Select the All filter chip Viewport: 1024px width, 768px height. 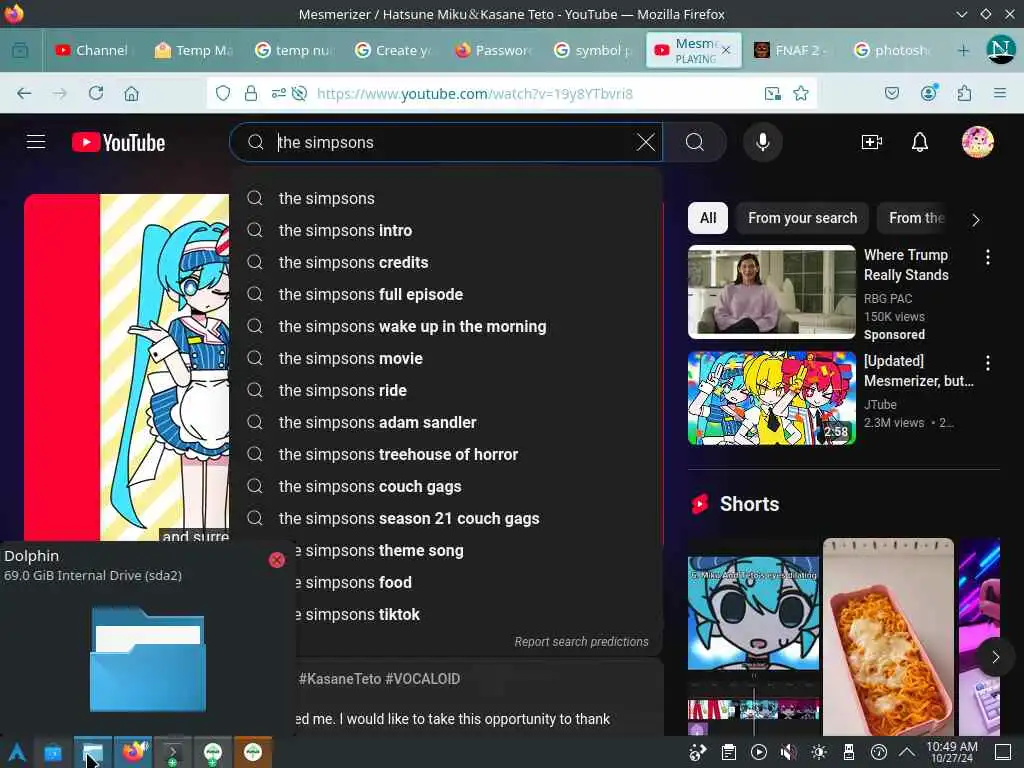coord(708,218)
